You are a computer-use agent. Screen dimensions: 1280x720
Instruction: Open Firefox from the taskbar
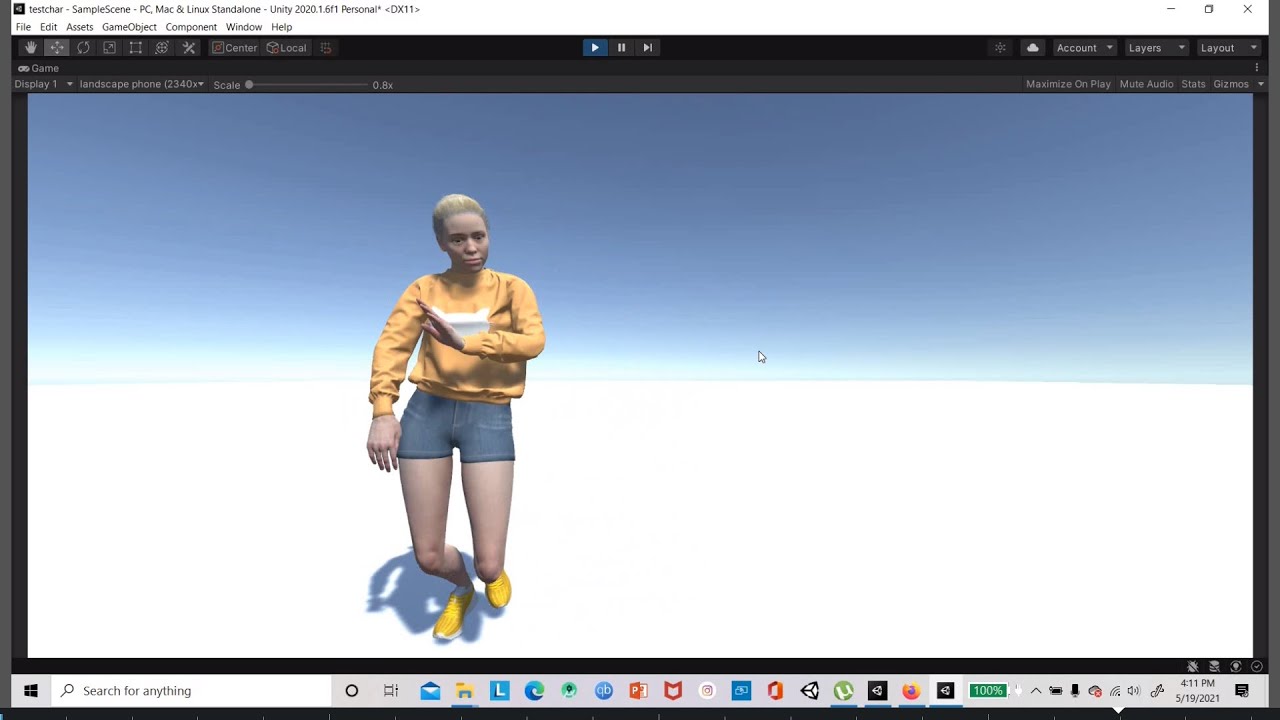[x=911, y=691]
